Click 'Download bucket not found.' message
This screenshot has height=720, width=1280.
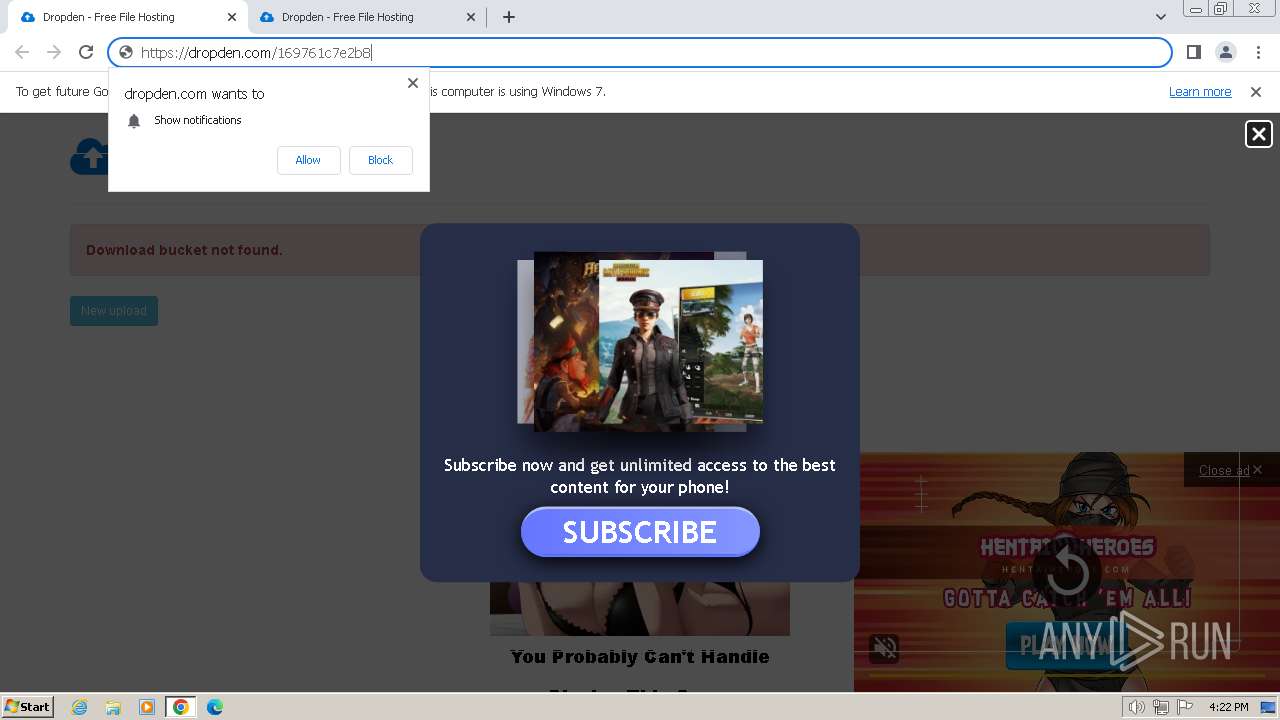tap(184, 250)
